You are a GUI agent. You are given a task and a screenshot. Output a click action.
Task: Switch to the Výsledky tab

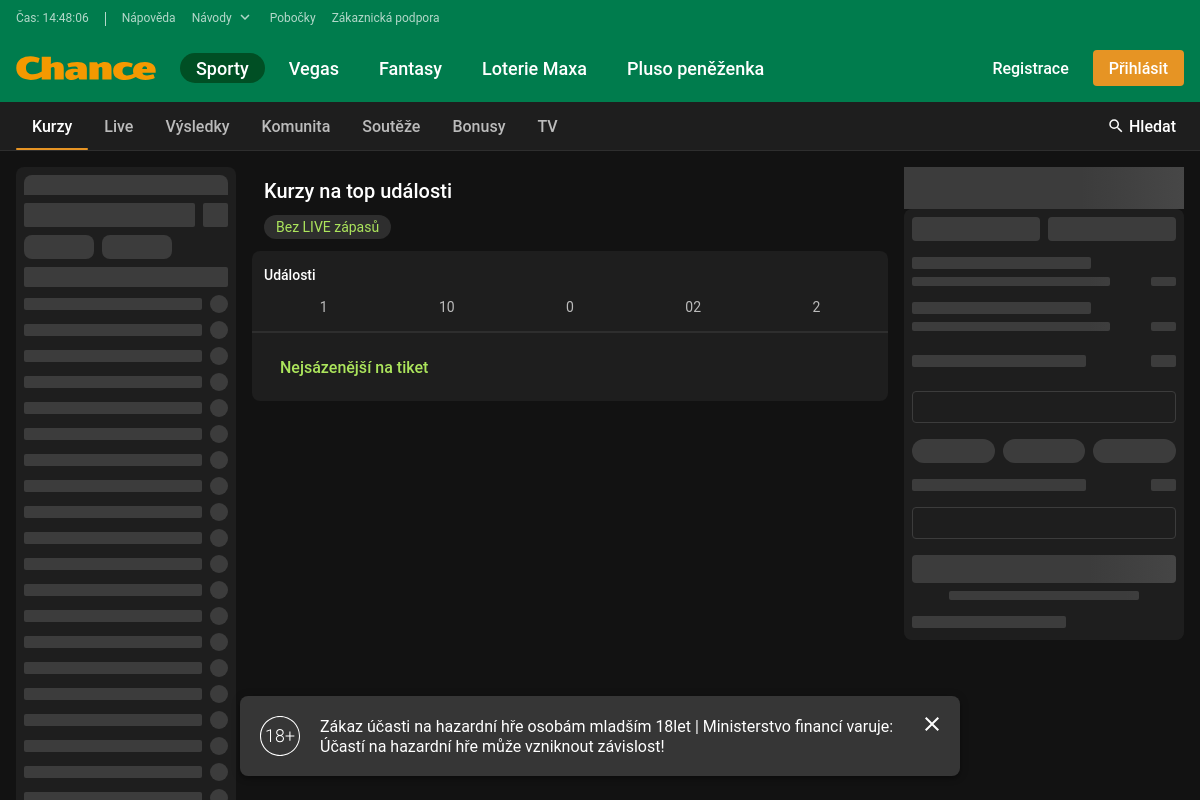click(x=197, y=126)
